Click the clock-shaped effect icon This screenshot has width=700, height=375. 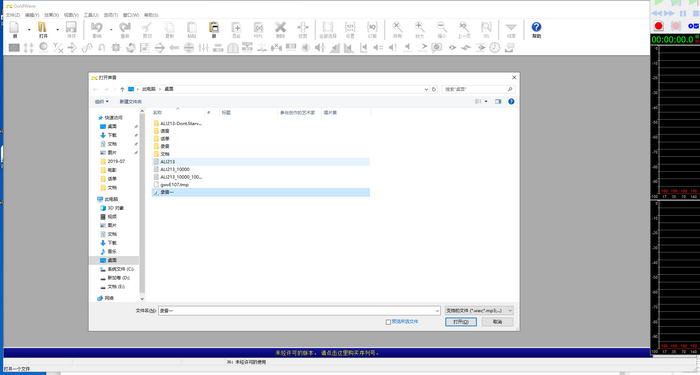(x=495, y=47)
